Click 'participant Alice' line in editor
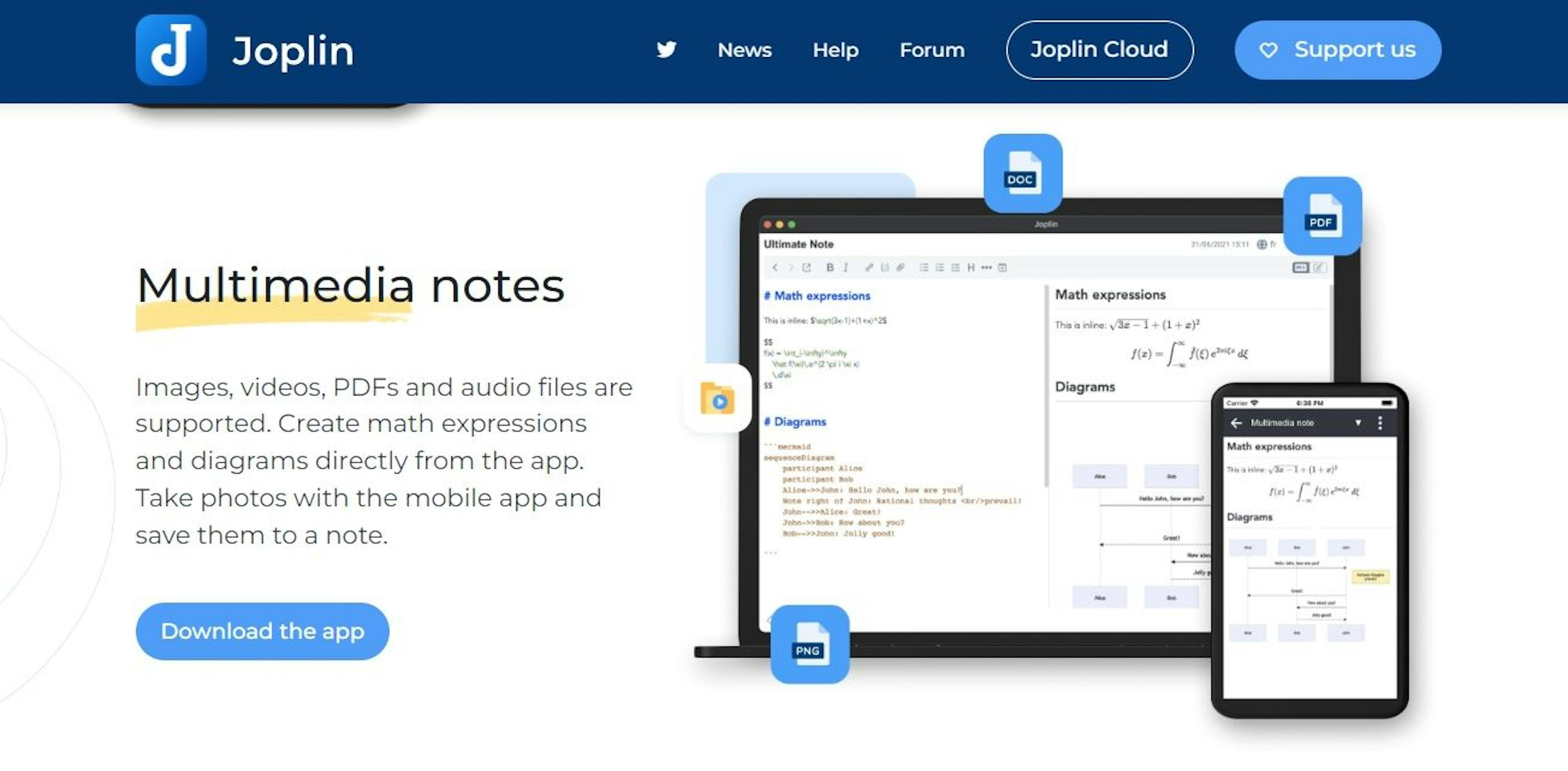Viewport: 1568px width, 771px height. tap(822, 468)
